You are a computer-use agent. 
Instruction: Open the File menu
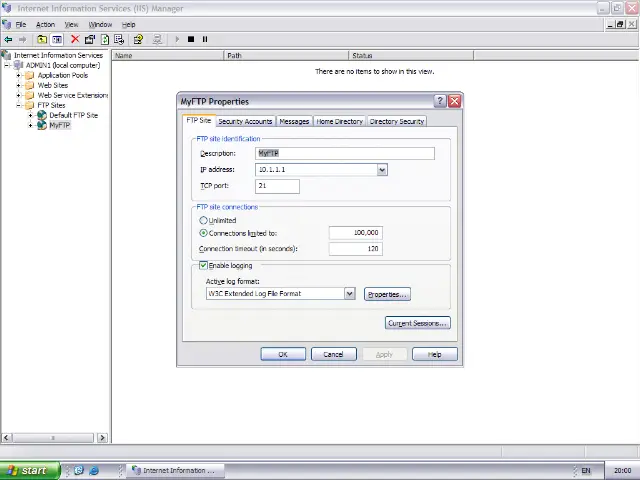(21, 24)
